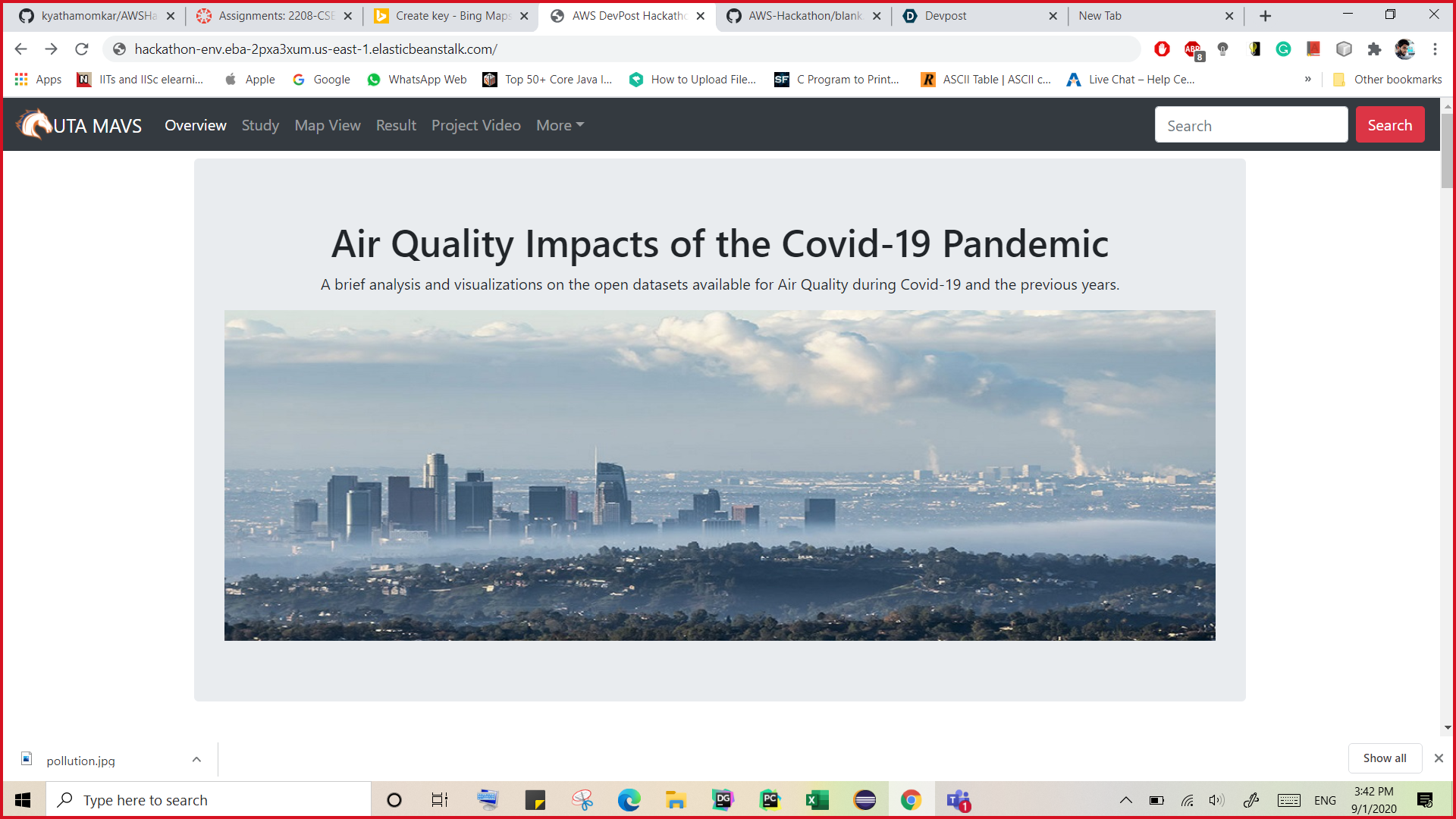Reload the page with the refresh icon
This screenshot has height=819, width=1456.
click(x=82, y=49)
